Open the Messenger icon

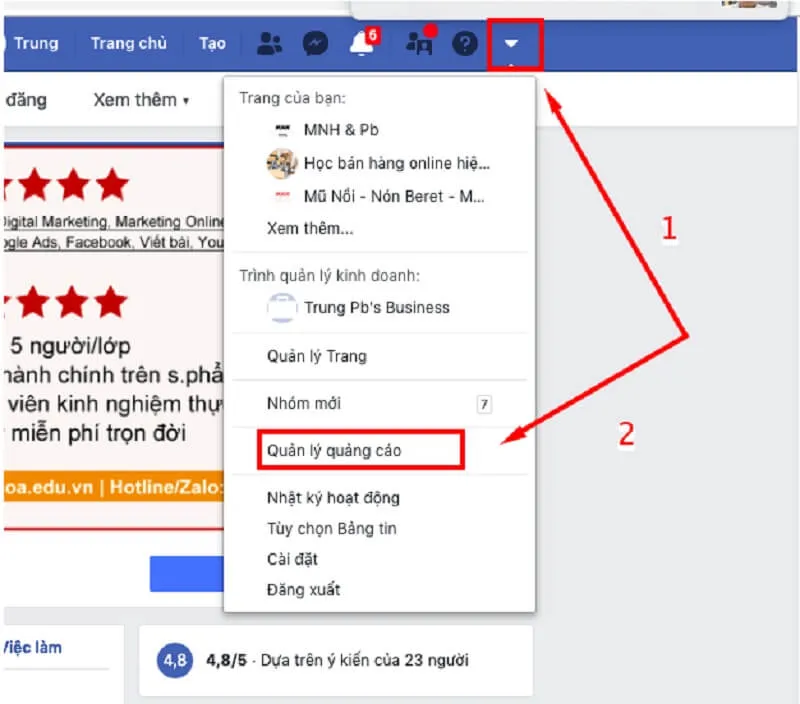315,43
